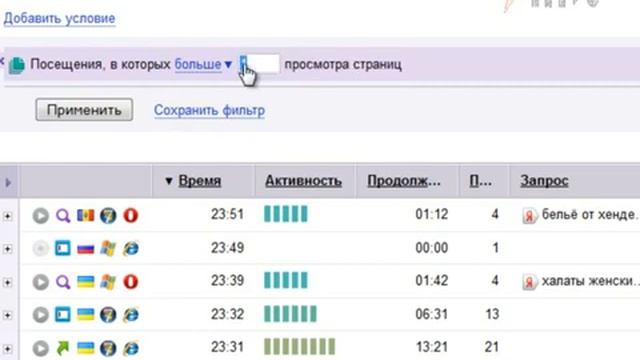Click the Opera browser icon in the 23:39 row
640x360 pixels.
coord(131,282)
